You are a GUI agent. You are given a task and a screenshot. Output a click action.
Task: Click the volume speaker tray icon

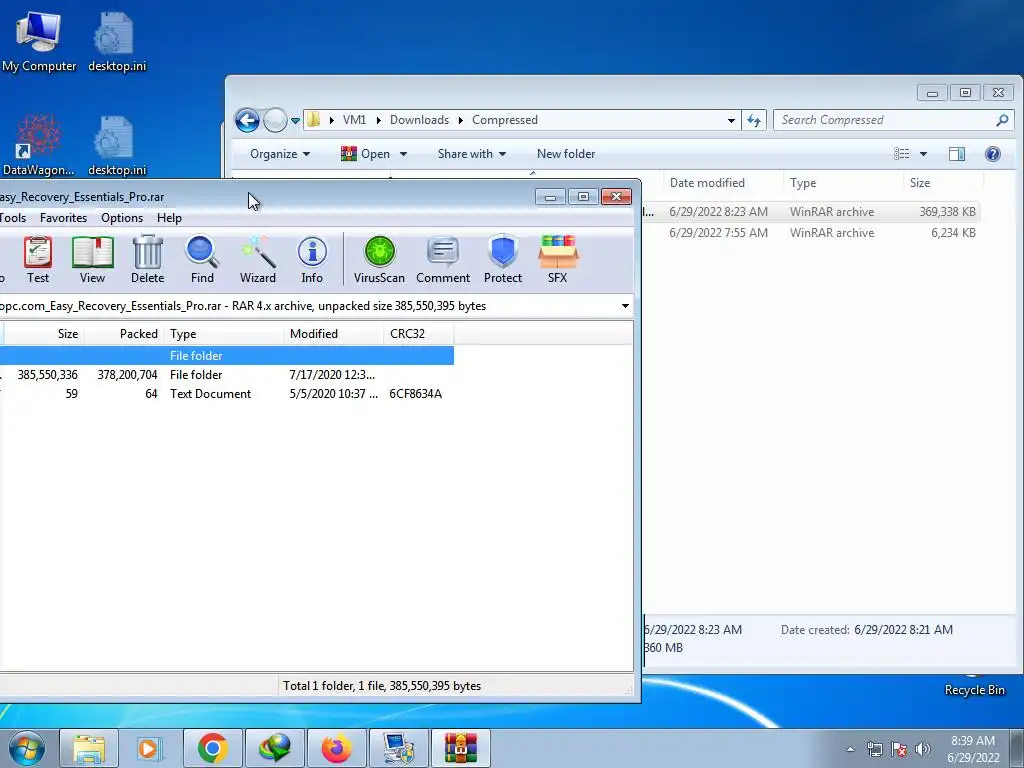click(923, 749)
